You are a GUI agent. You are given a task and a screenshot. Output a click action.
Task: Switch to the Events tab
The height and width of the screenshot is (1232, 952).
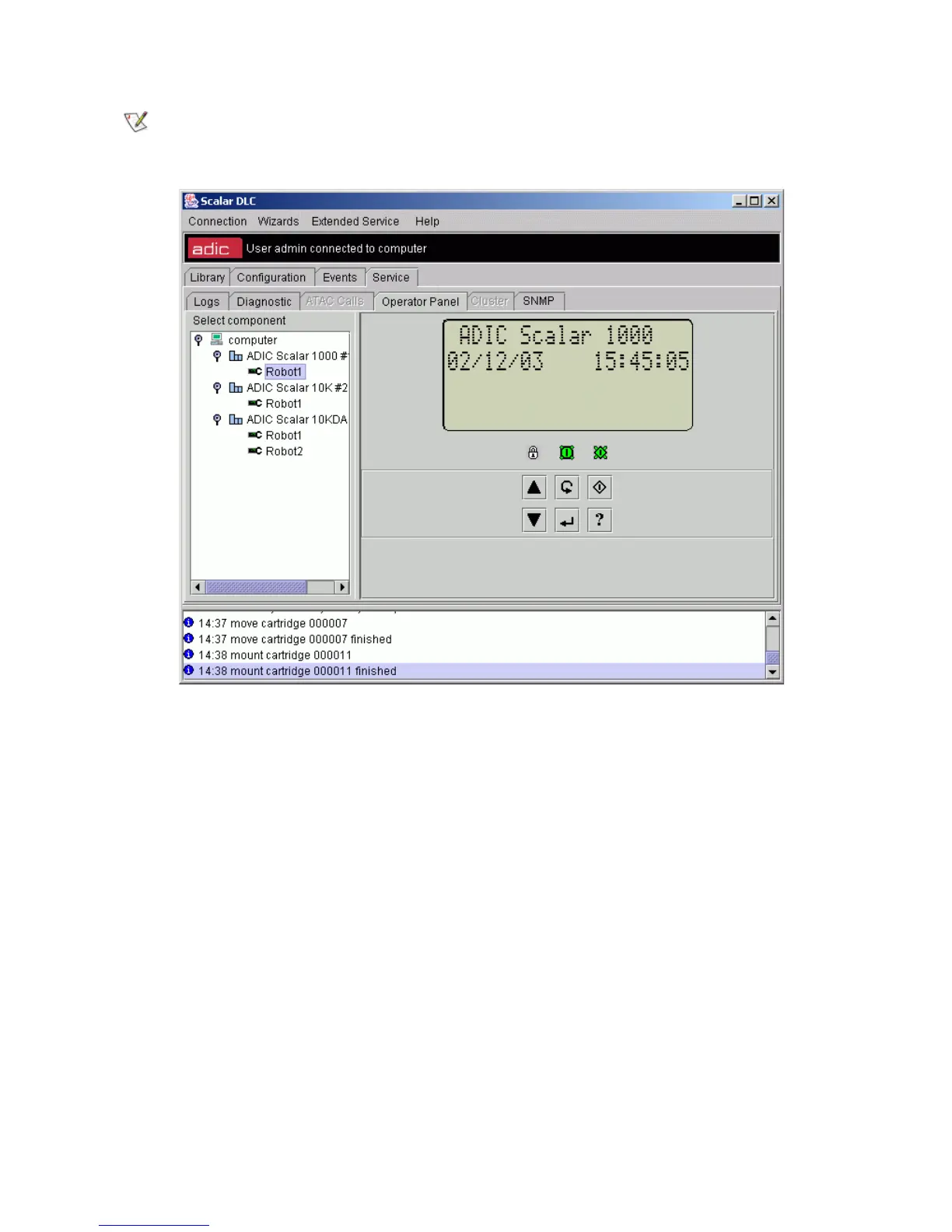click(x=340, y=278)
